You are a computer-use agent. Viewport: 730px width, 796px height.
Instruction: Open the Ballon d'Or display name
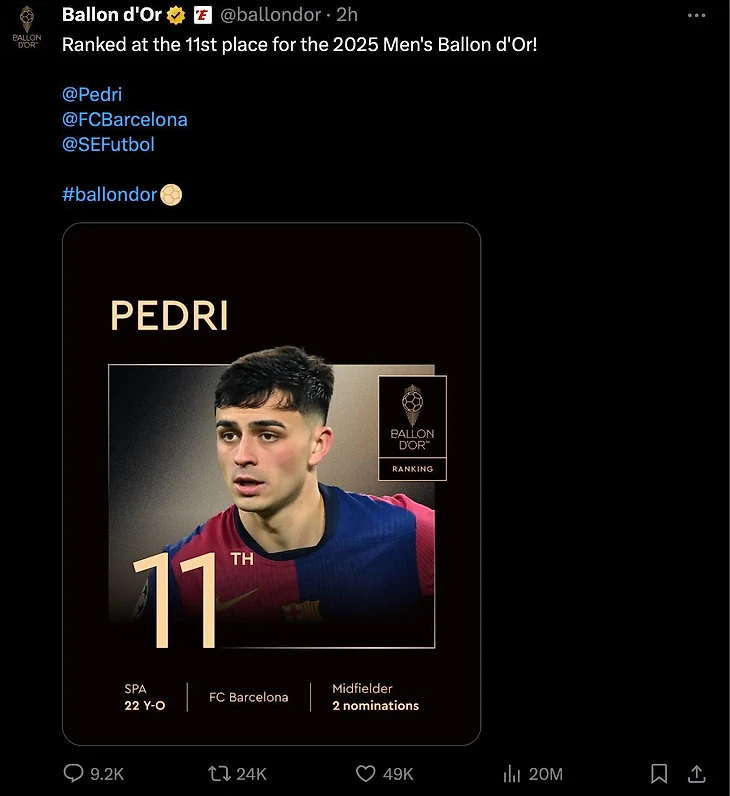(x=112, y=15)
